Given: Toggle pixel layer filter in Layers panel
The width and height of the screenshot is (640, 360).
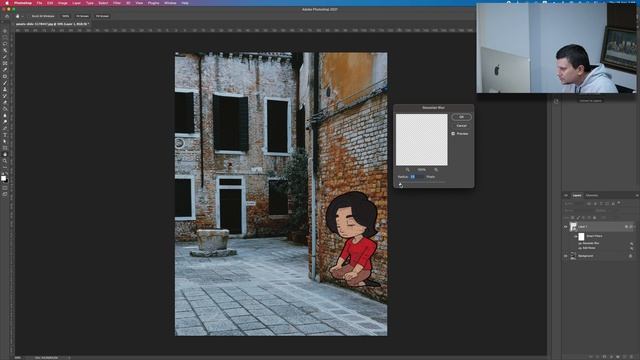Looking at the screenshot, I should click(589, 204).
